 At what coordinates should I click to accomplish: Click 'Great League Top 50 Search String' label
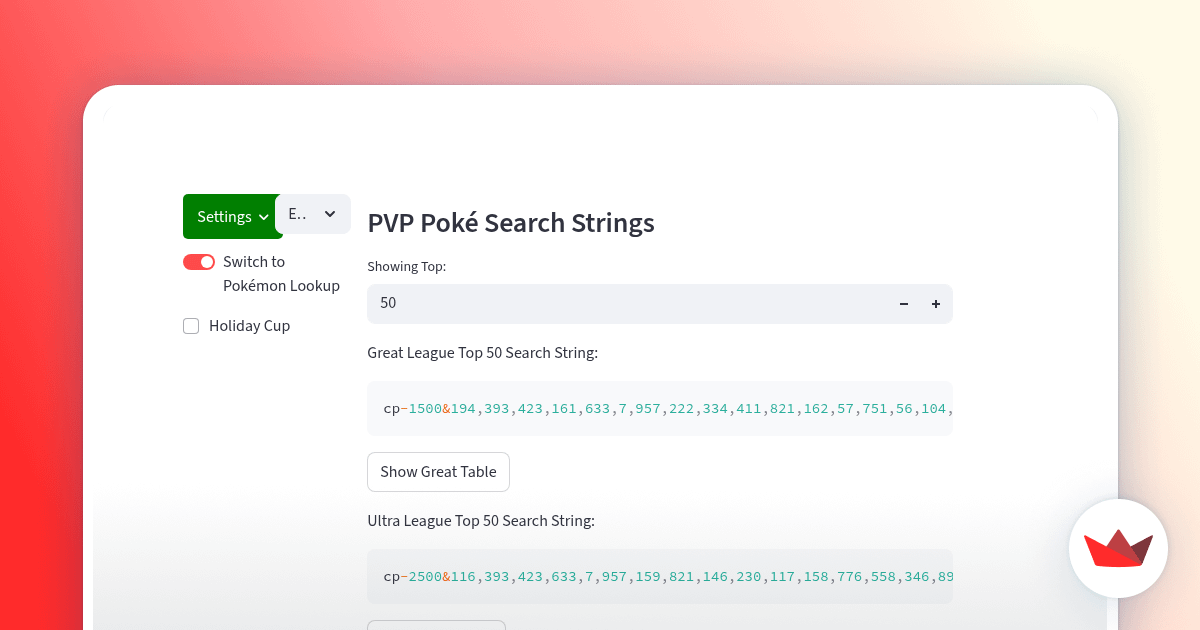pos(482,353)
